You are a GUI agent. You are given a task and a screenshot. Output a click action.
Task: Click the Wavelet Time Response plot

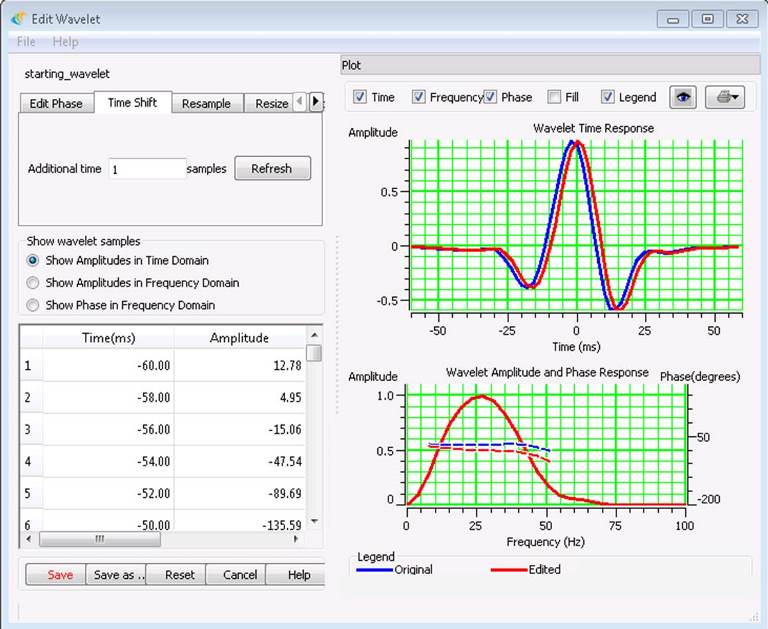pyautogui.click(x=576, y=225)
